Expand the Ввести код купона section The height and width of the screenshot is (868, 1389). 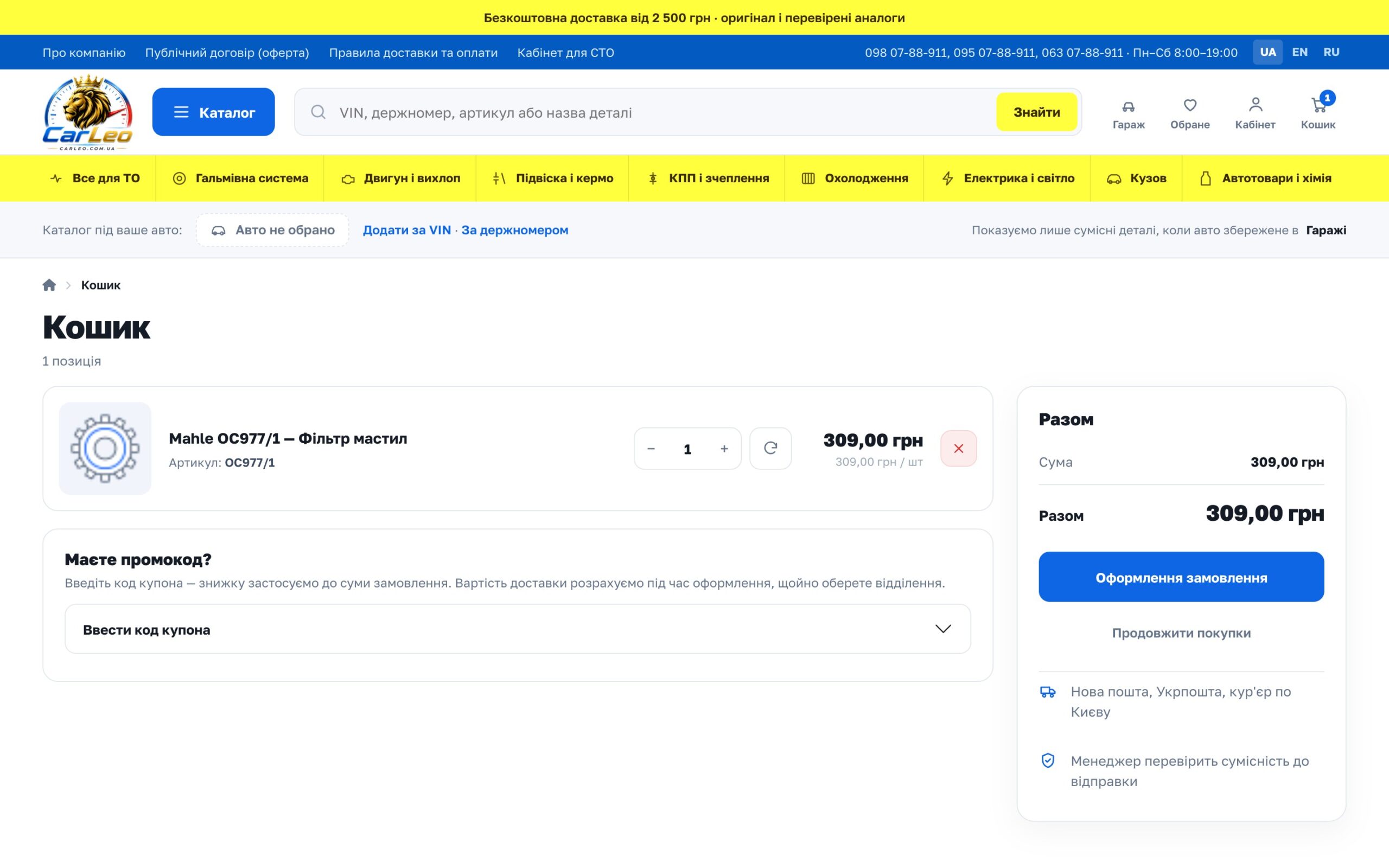click(x=517, y=629)
